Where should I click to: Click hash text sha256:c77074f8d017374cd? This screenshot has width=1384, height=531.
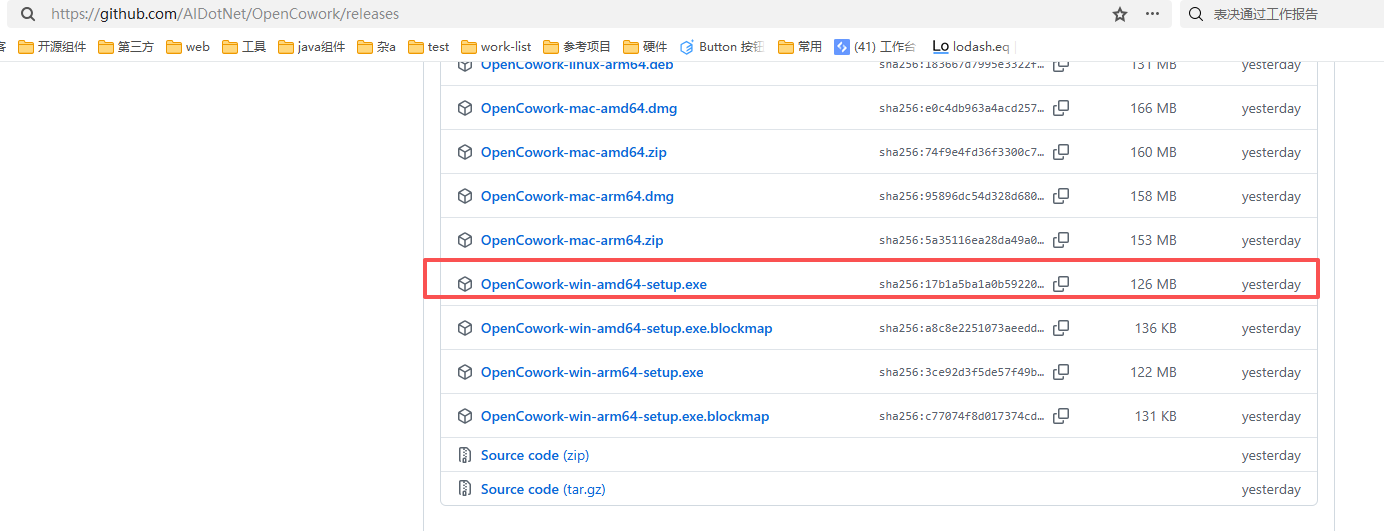[962, 416]
